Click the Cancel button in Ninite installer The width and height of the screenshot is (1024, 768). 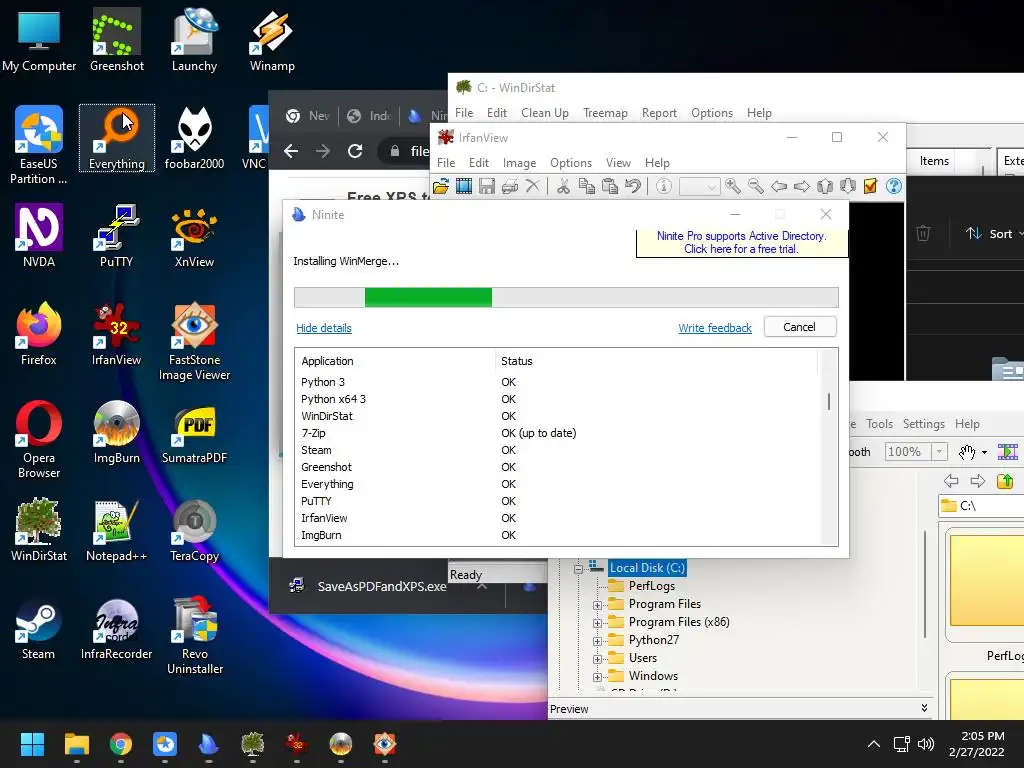point(800,327)
